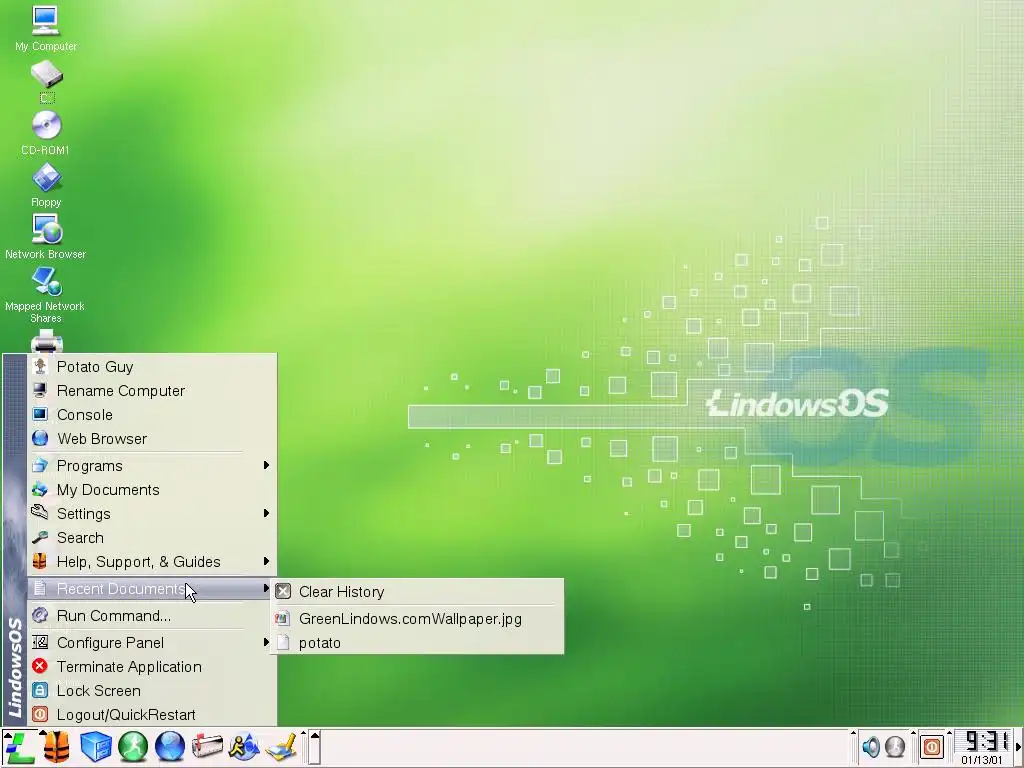The width and height of the screenshot is (1024, 768).
Task: Click the orange life vest help icon
Action: point(56,747)
